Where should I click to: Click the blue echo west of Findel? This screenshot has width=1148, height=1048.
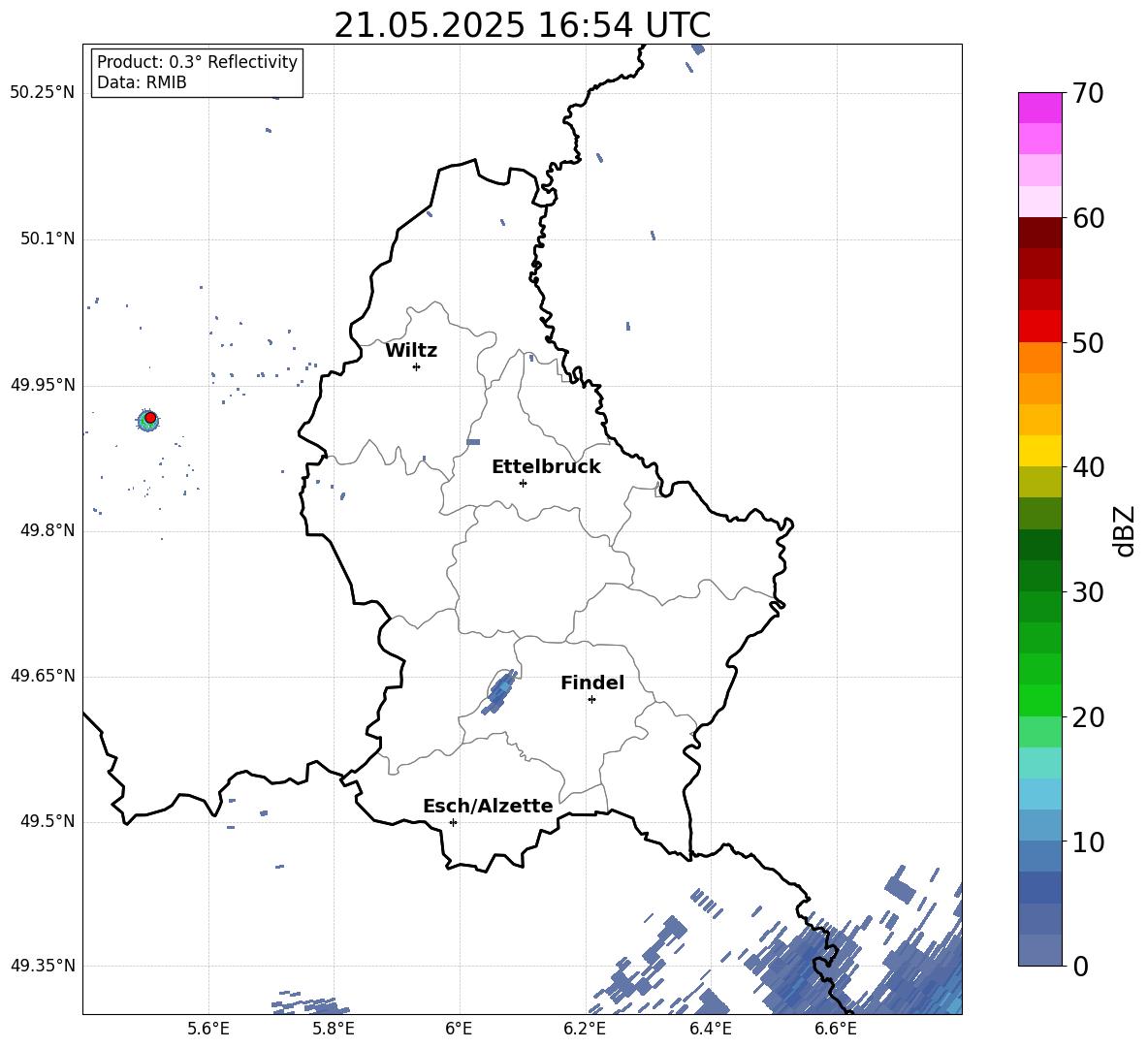pos(500,691)
